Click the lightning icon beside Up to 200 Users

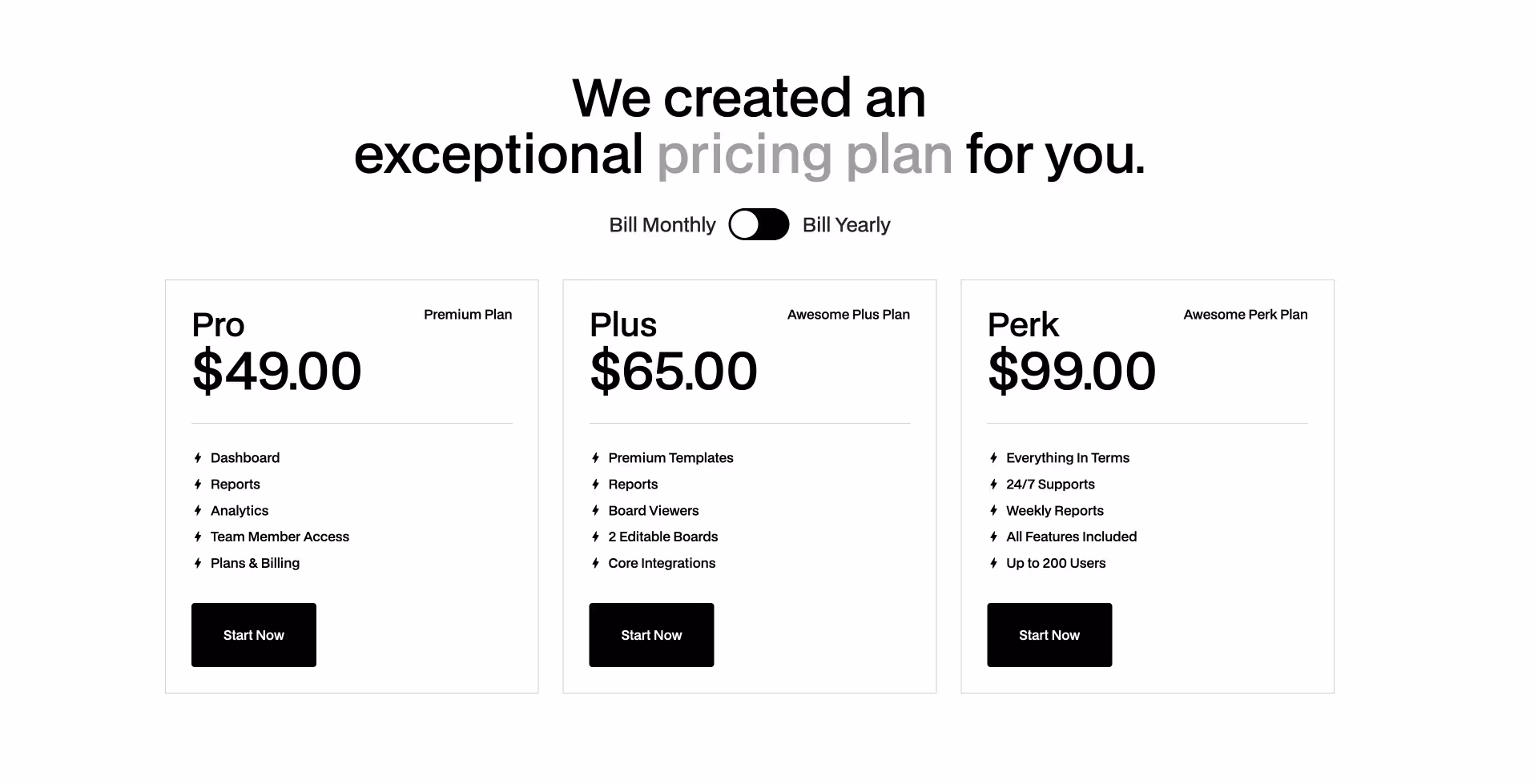point(993,563)
